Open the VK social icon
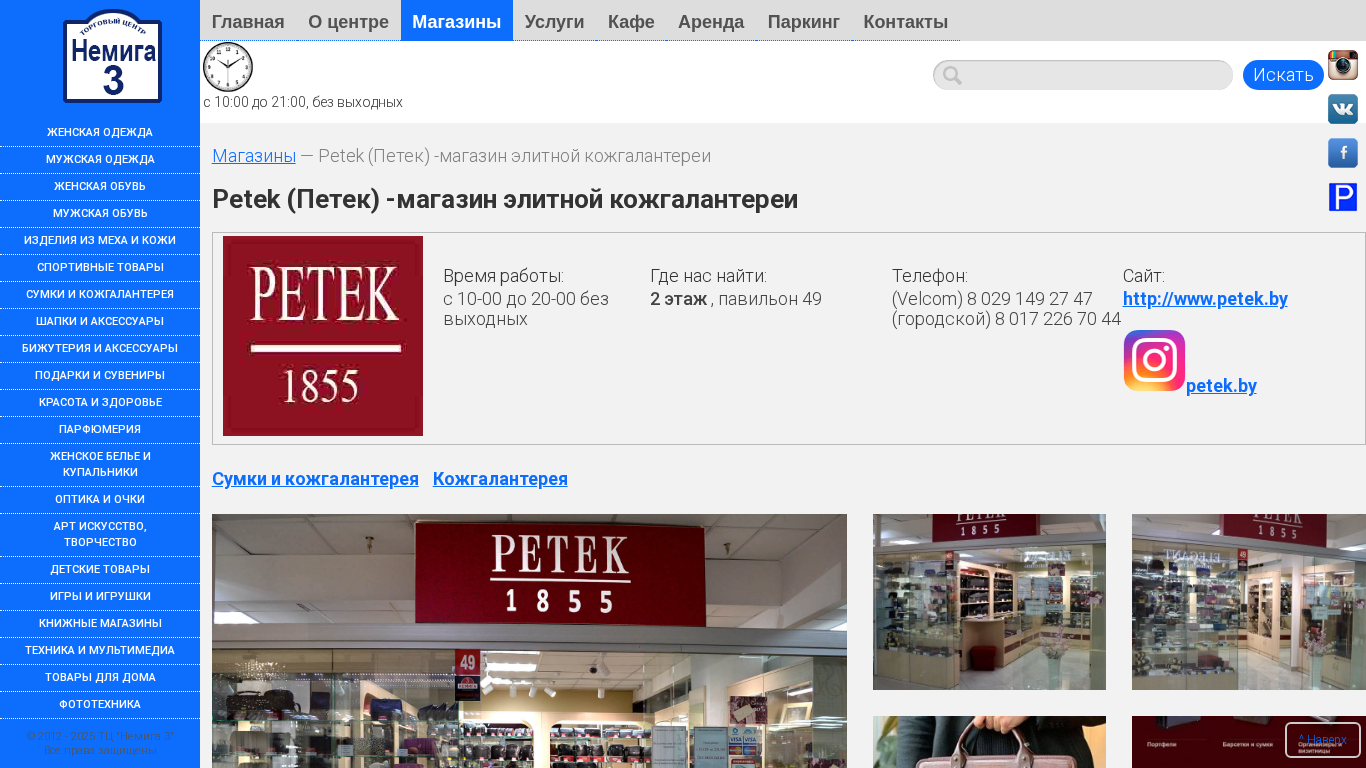Screen dimensions: 1366x768 (x=1342, y=109)
